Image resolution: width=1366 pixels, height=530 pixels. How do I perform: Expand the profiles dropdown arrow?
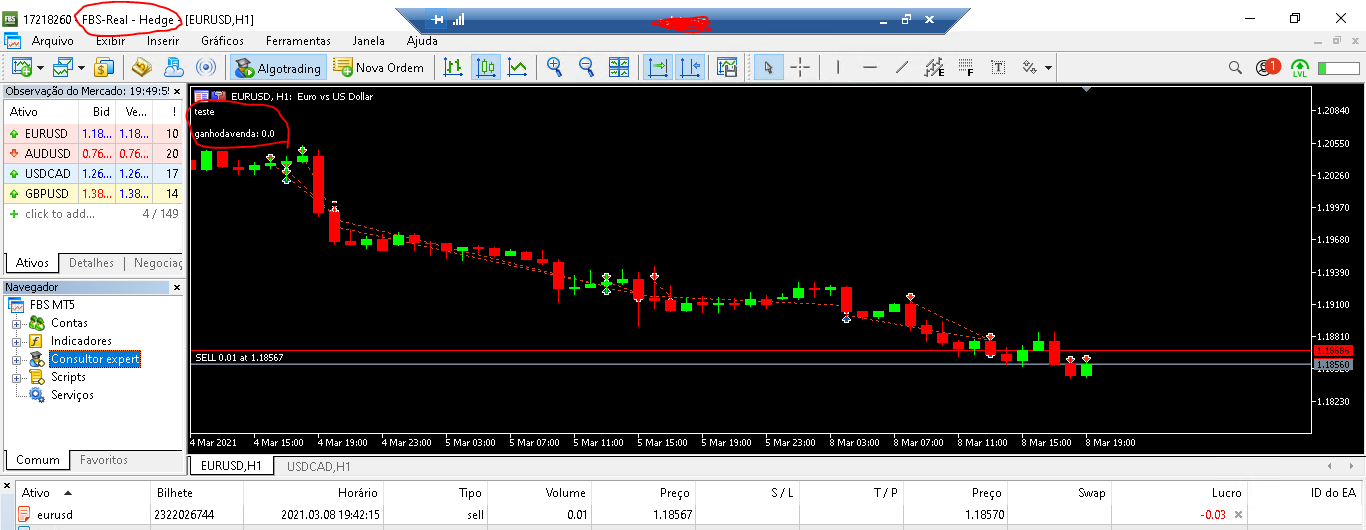[81, 68]
